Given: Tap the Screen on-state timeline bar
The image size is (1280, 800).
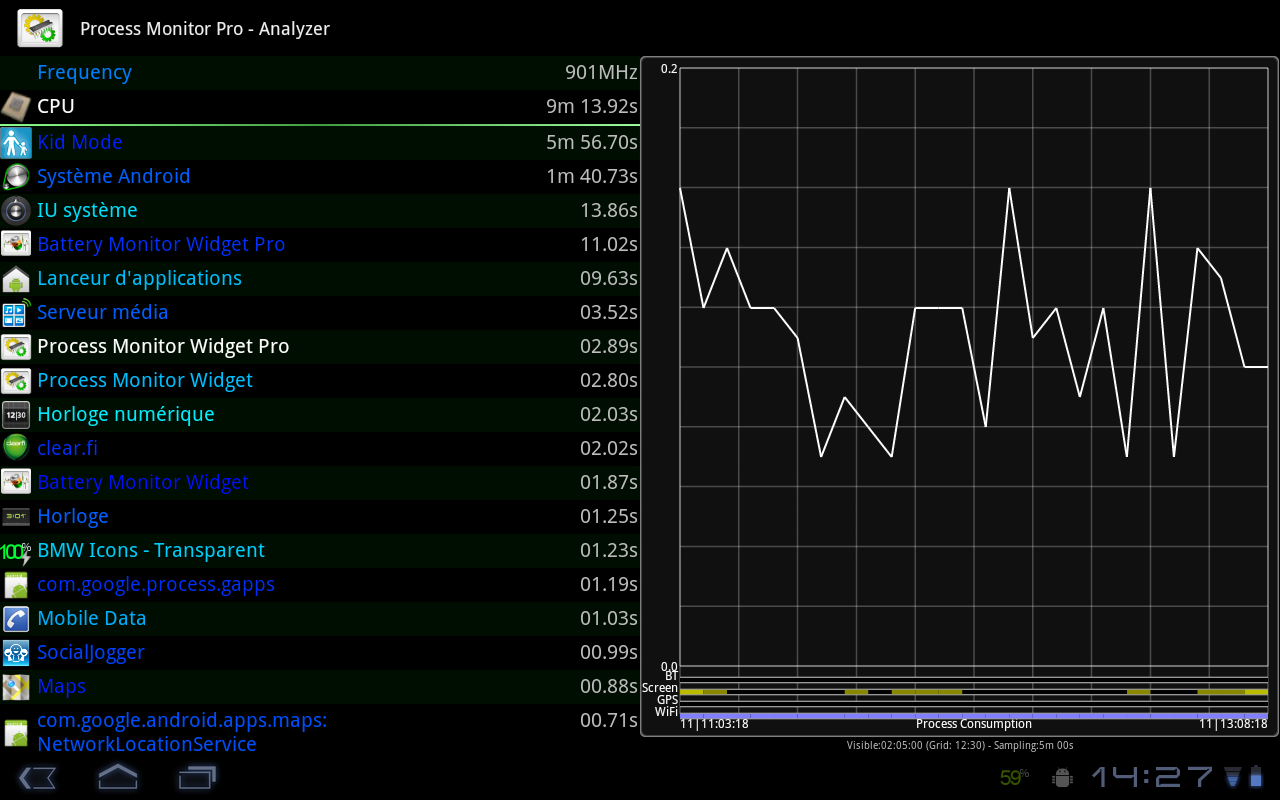Looking at the screenshot, I should pos(974,691).
